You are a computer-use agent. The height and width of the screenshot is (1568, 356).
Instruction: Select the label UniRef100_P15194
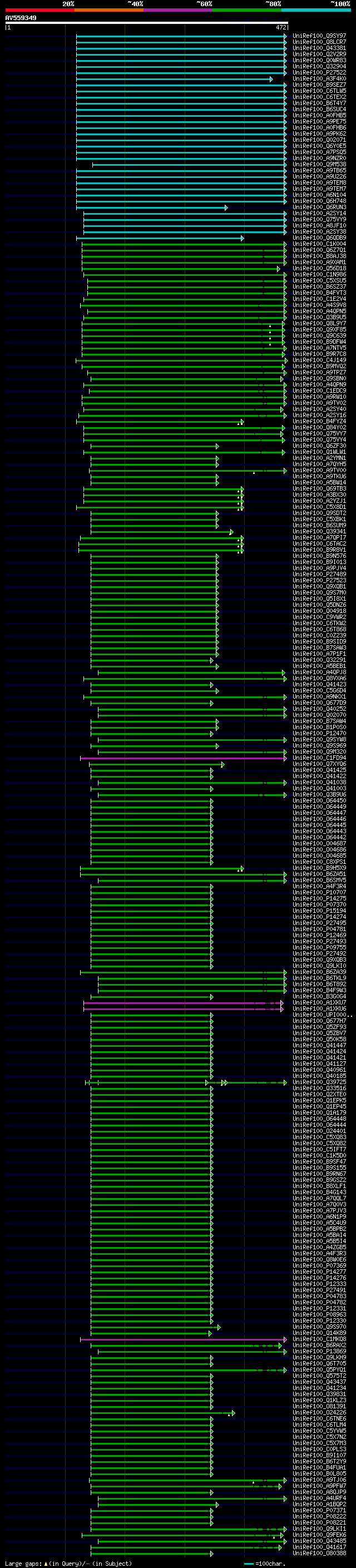319,911
